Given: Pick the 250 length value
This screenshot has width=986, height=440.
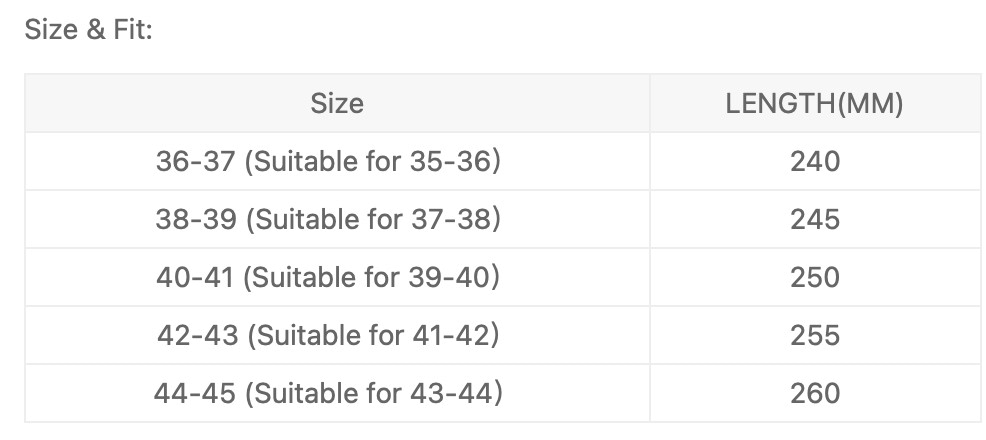Looking at the screenshot, I should [814, 277].
